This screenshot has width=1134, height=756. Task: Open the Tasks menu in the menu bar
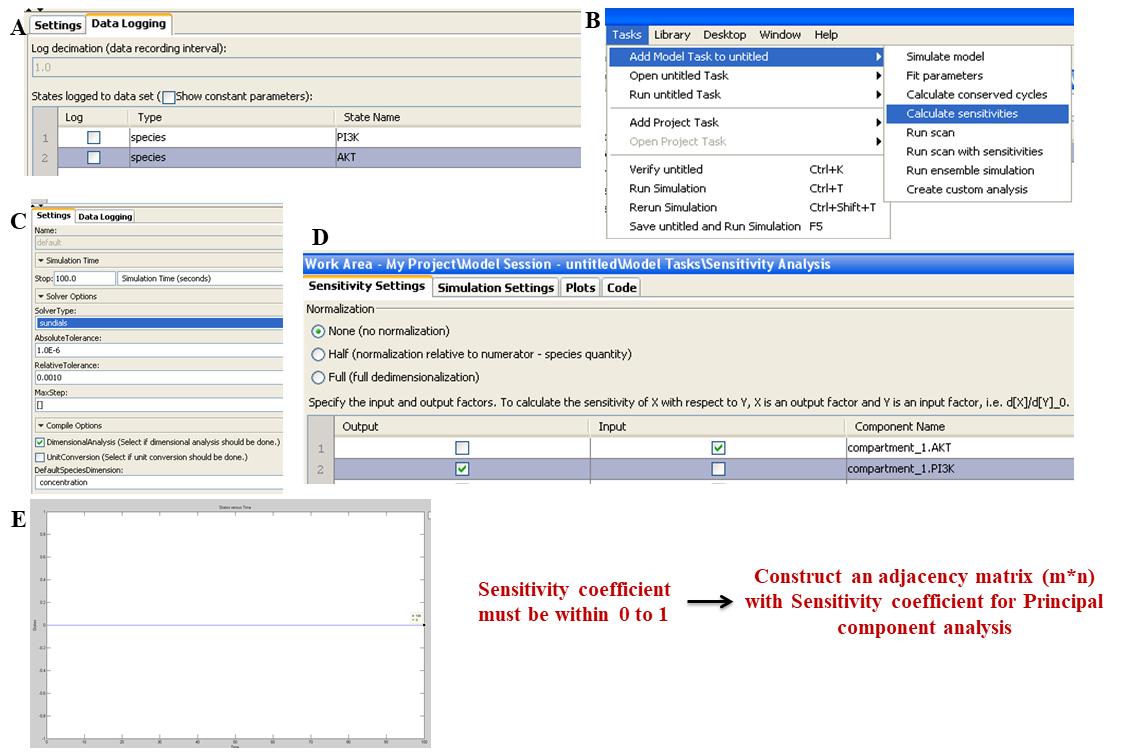tap(626, 35)
